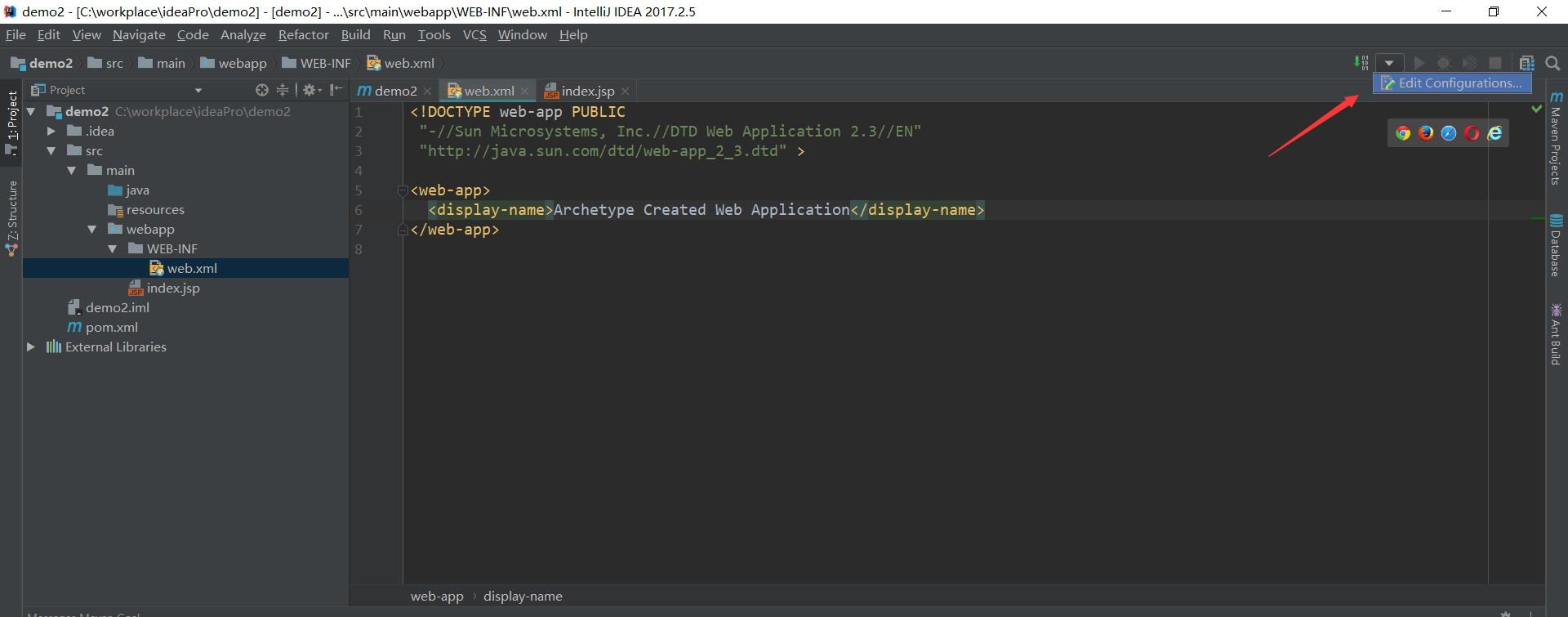
Task: Open preview in Chrome browser icon
Action: pyautogui.click(x=1403, y=133)
